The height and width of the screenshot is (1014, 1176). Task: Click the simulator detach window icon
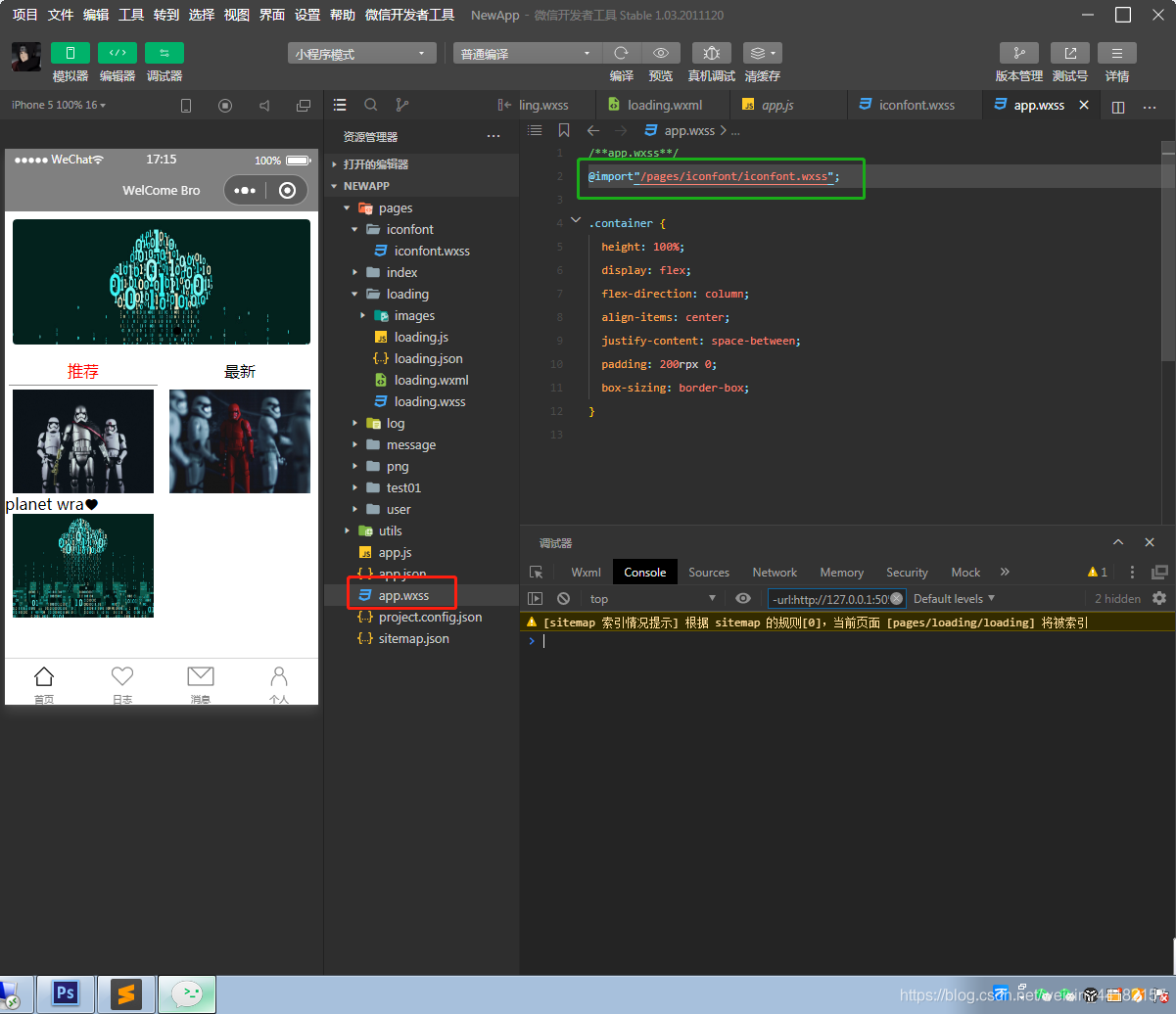point(304,106)
